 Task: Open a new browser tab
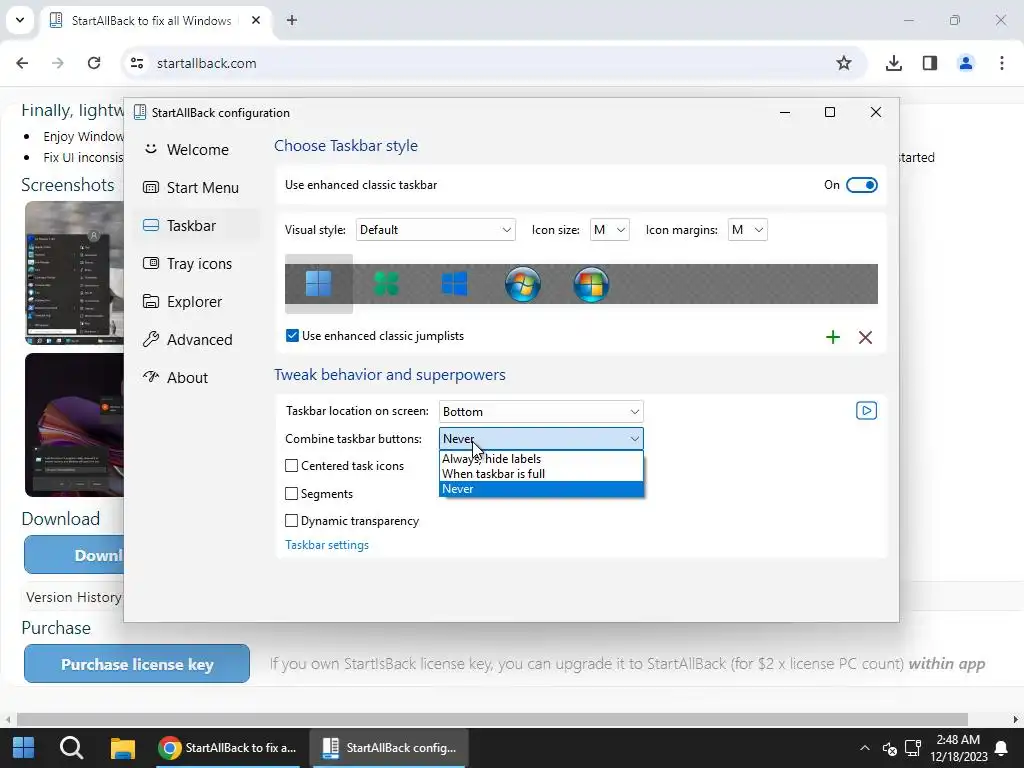pyautogui.click(x=292, y=20)
